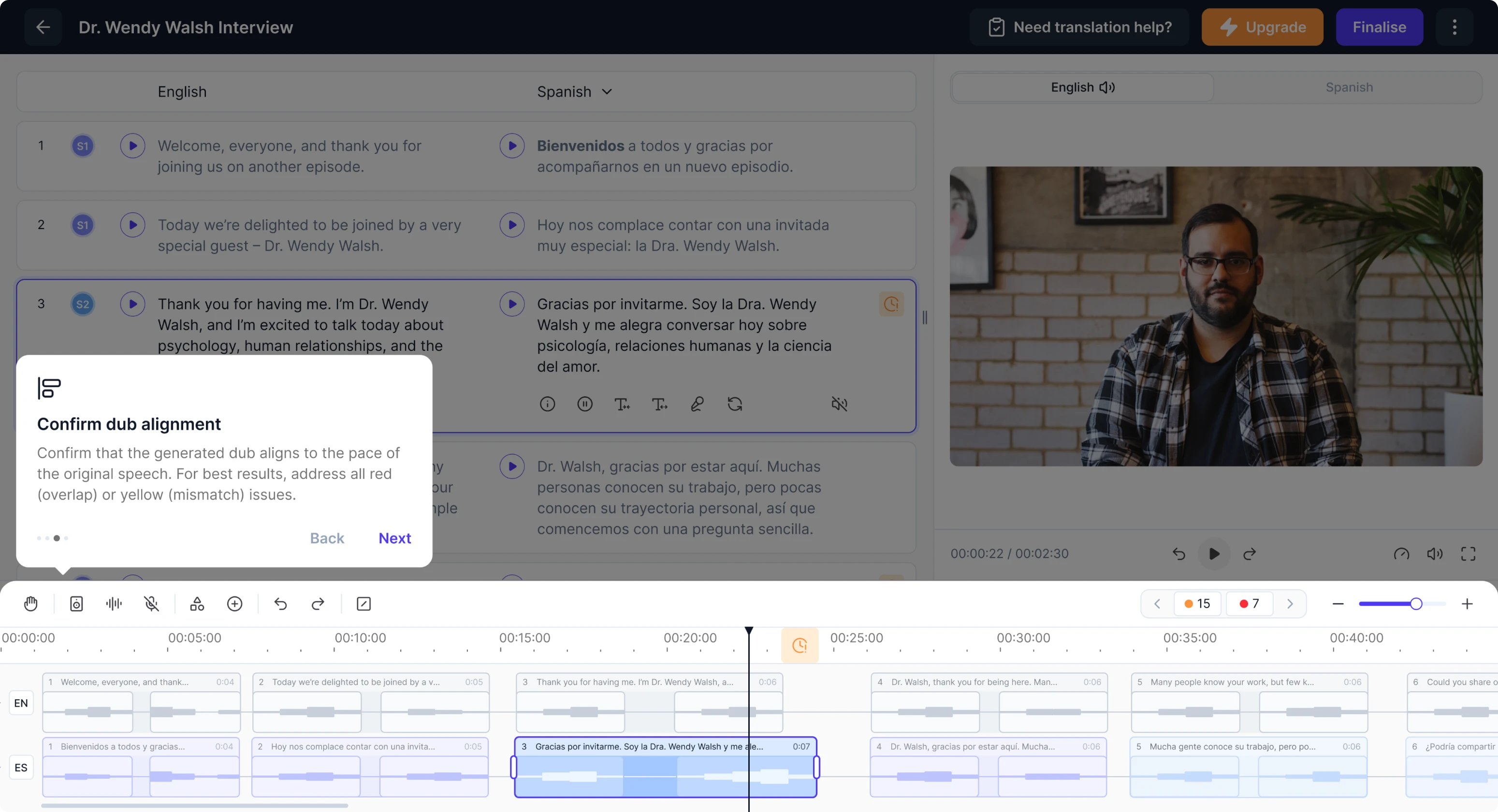1498x812 pixels.
Task: Open segment 3 info icon
Action: point(547,404)
